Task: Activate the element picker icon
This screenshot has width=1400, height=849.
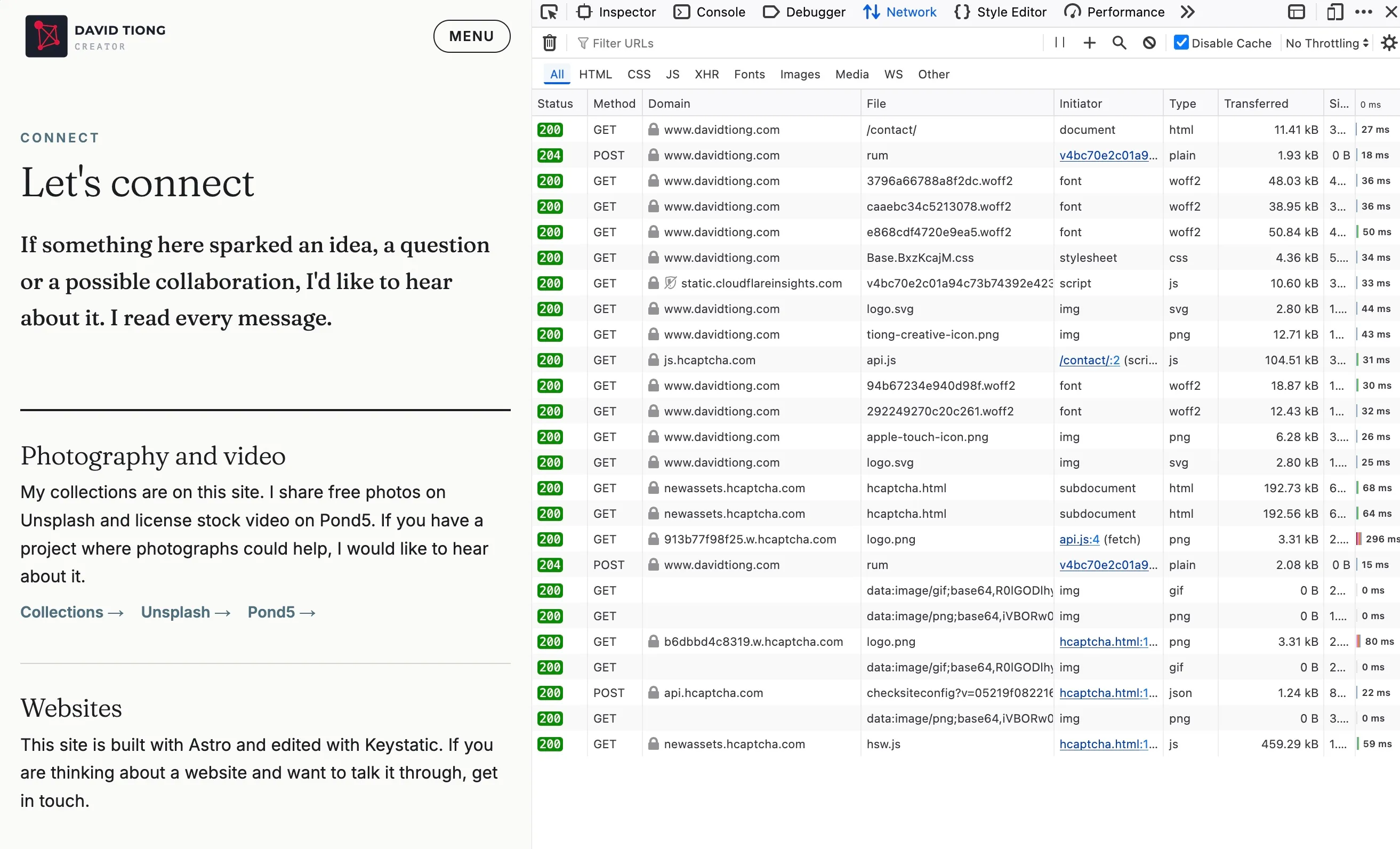Action: tap(549, 12)
